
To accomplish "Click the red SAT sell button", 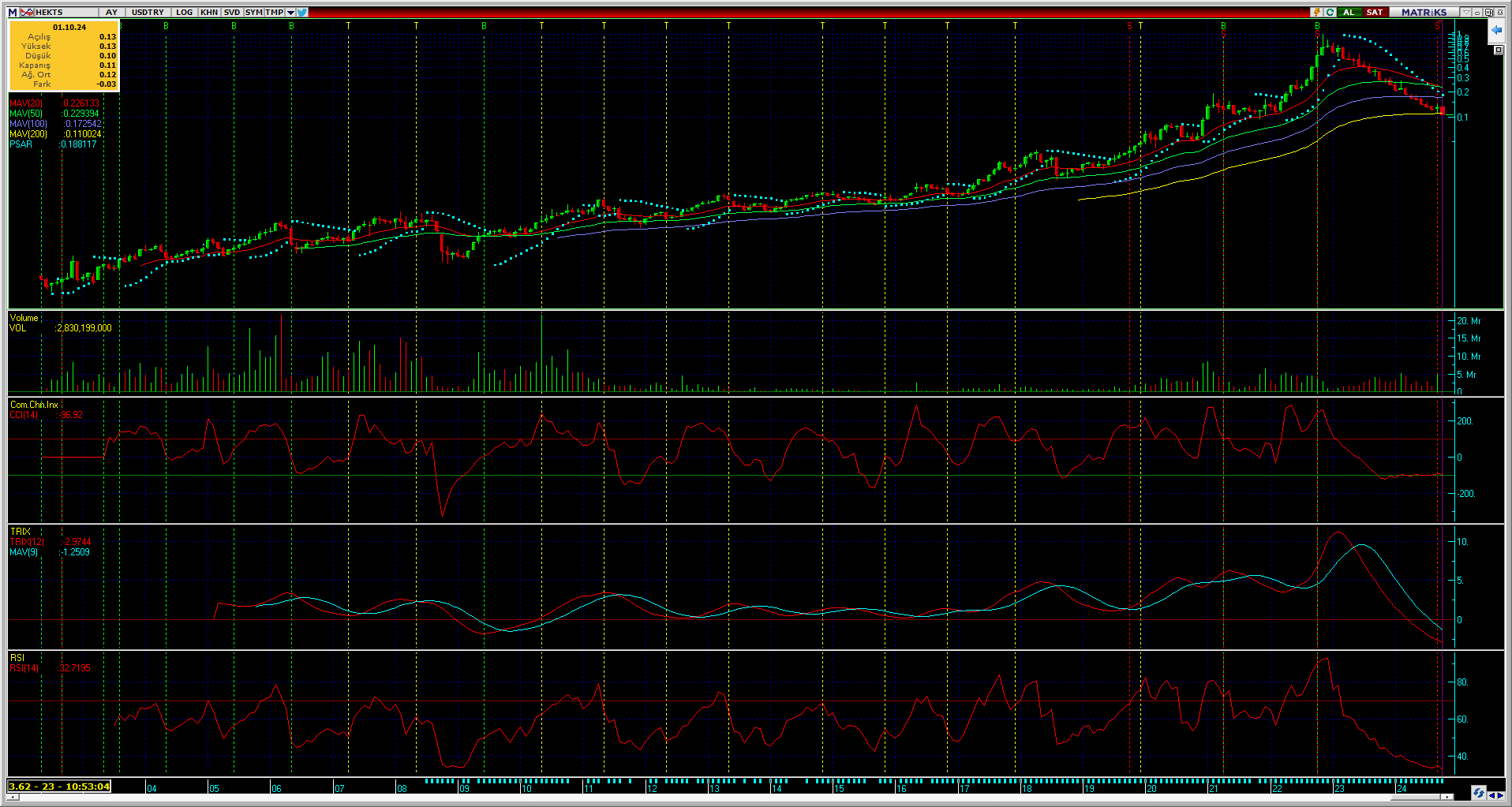I will (x=1374, y=13).
